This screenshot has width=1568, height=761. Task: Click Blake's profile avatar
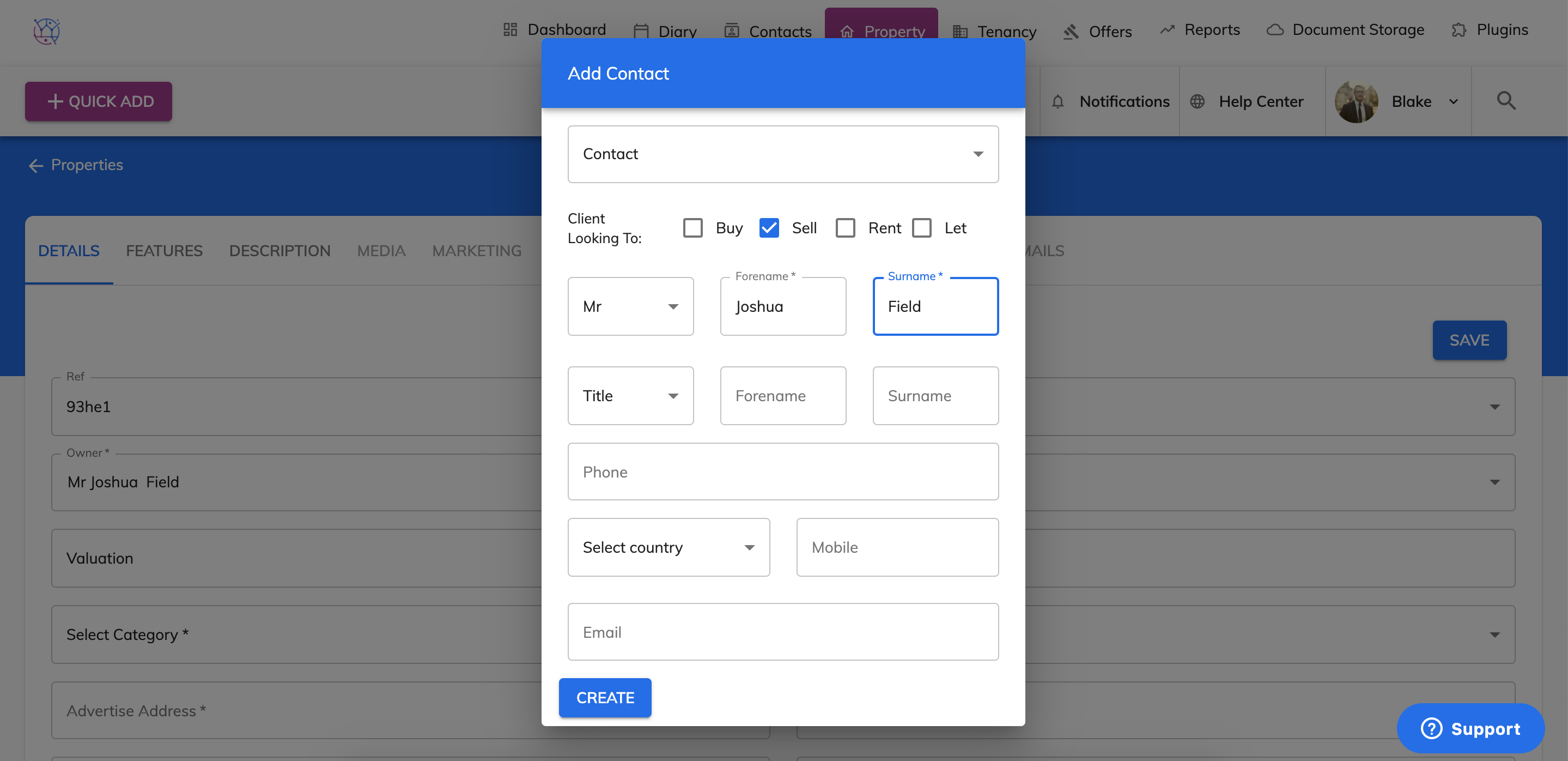[1356, 102]
